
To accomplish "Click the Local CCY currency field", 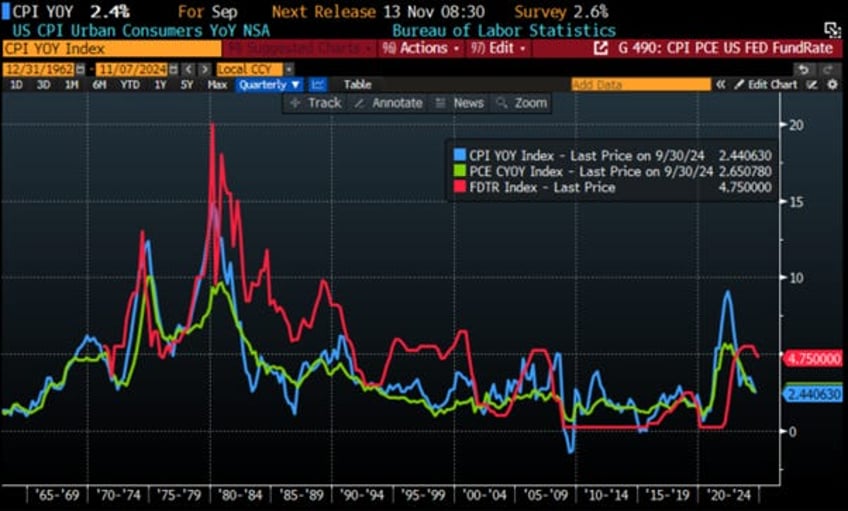I will point(249,69).
